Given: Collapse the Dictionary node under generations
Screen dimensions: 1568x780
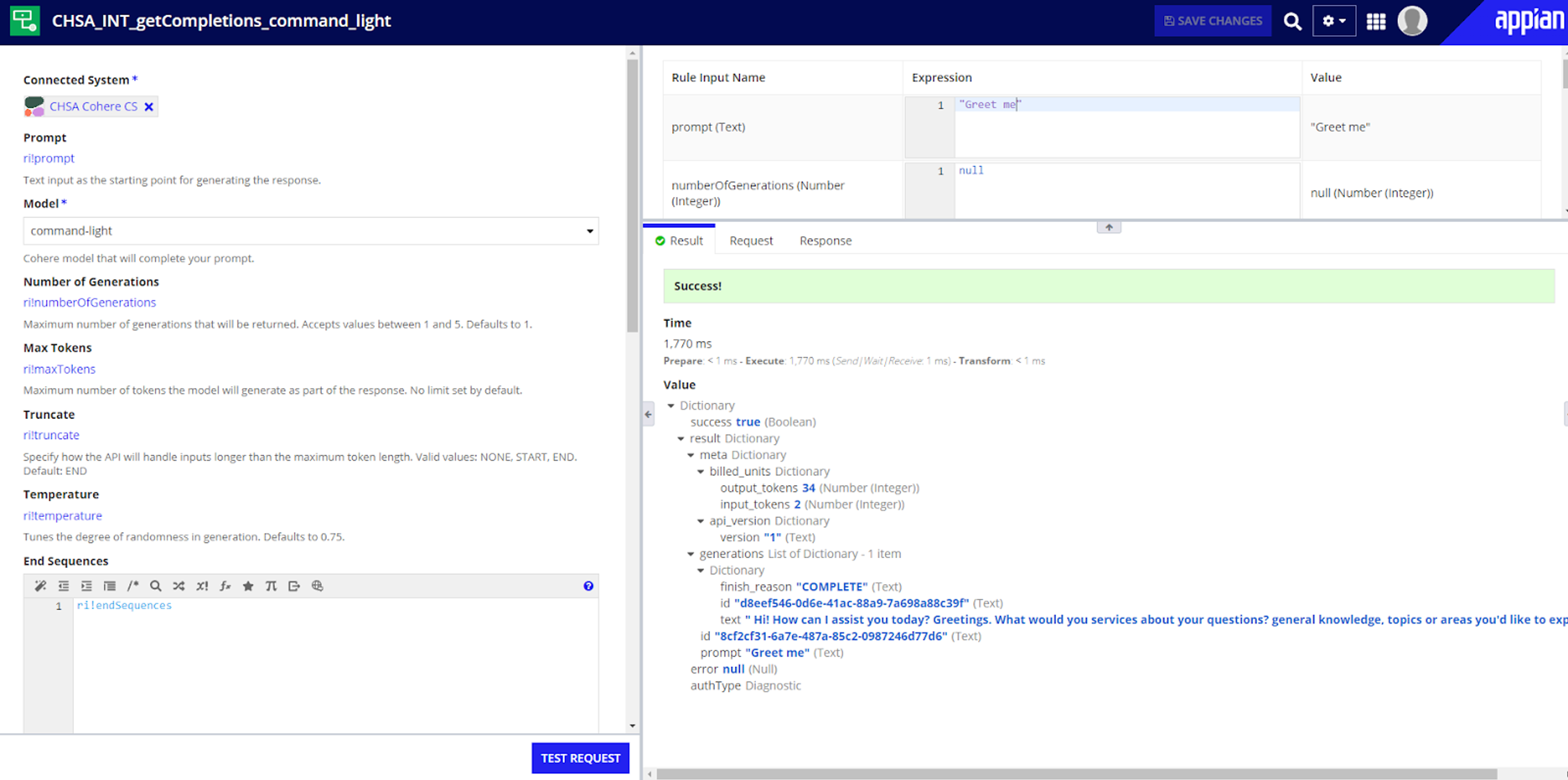Looking at the screenshot, I should point(700,570).
